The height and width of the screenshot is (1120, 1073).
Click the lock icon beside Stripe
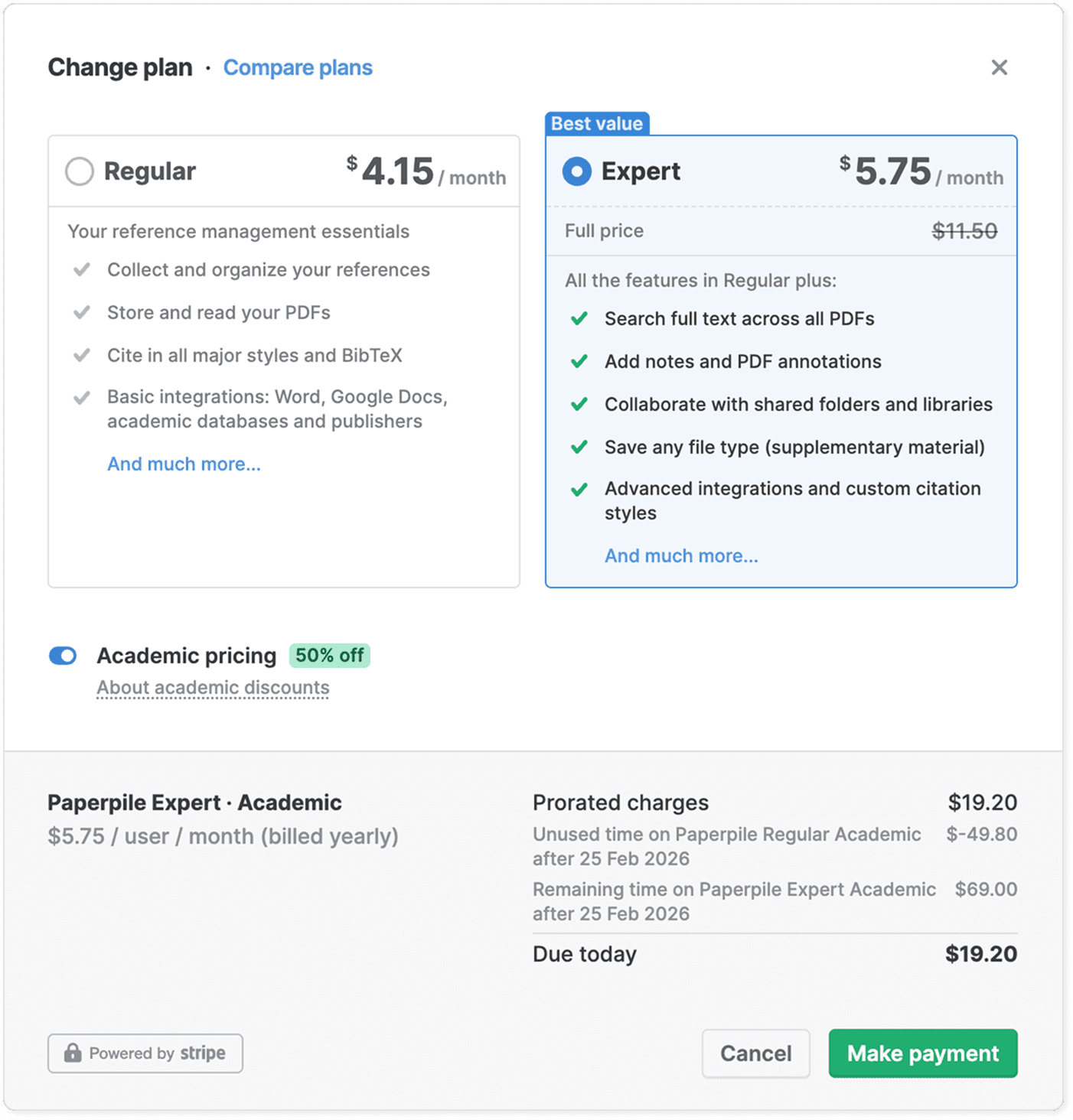(x=73, y=1053)
